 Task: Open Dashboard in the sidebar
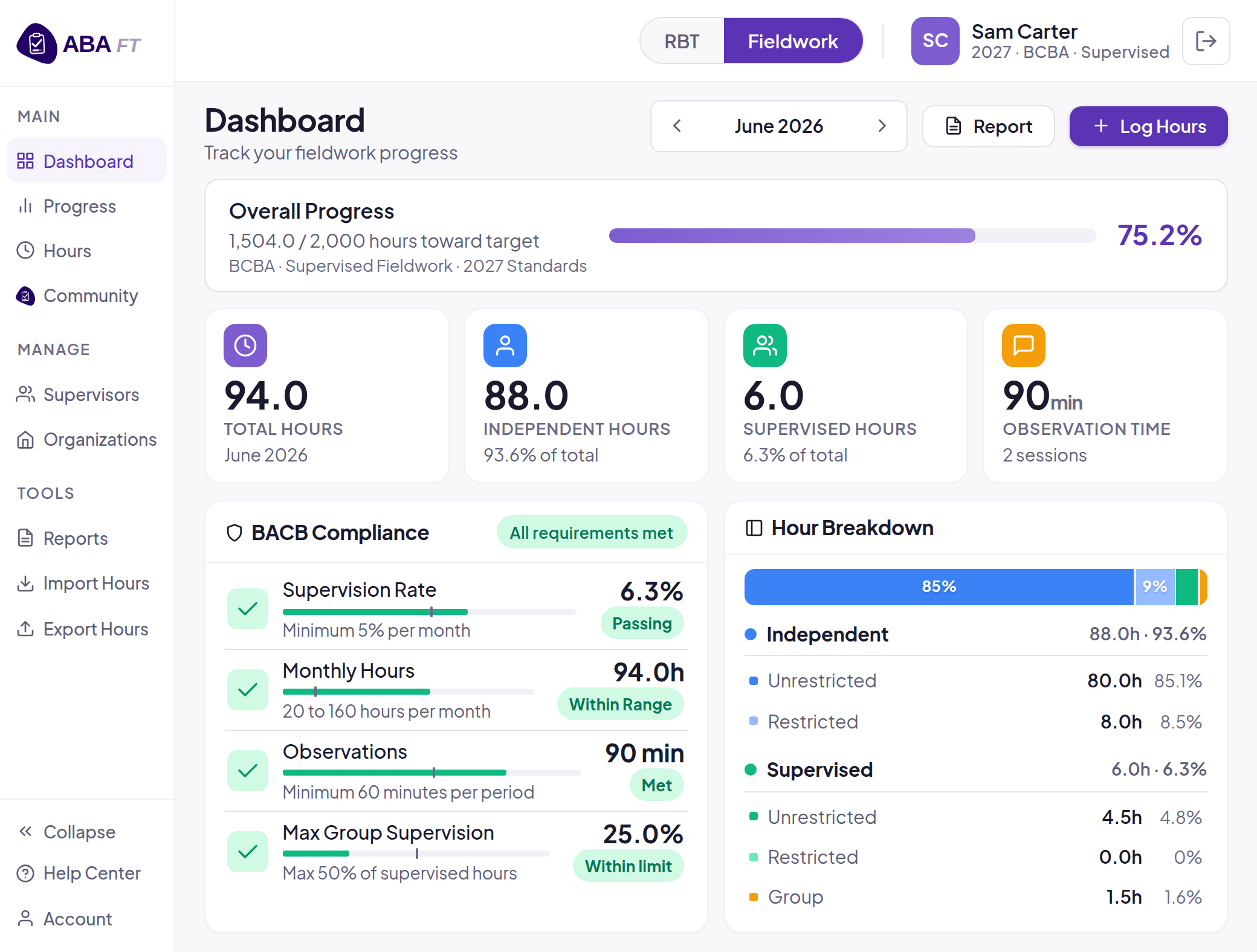[x=87, y=161]
